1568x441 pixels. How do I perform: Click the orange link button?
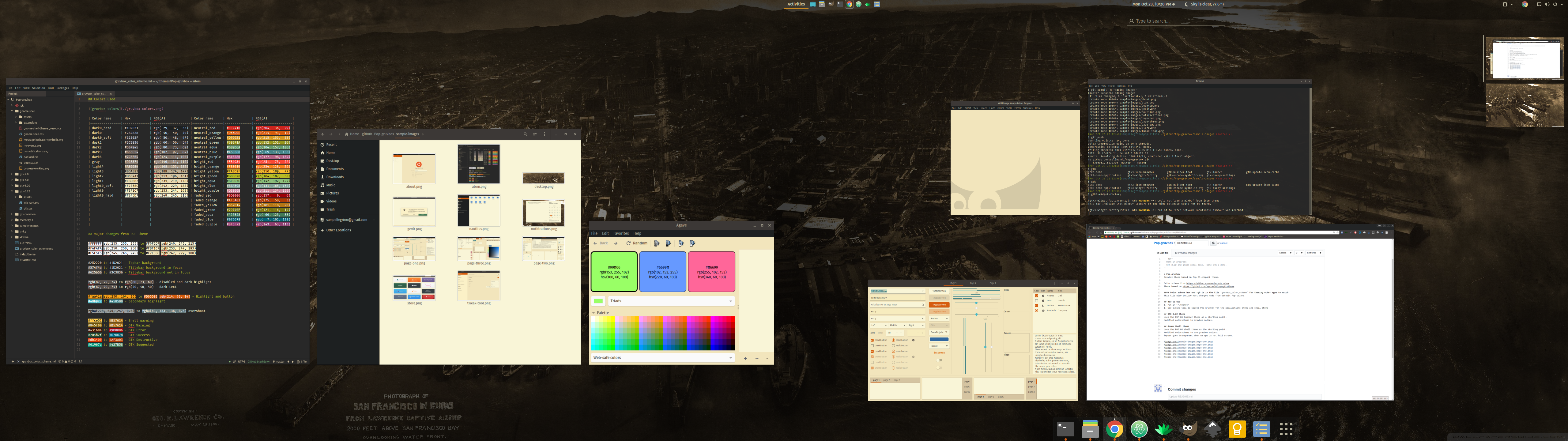pos(939,353)
